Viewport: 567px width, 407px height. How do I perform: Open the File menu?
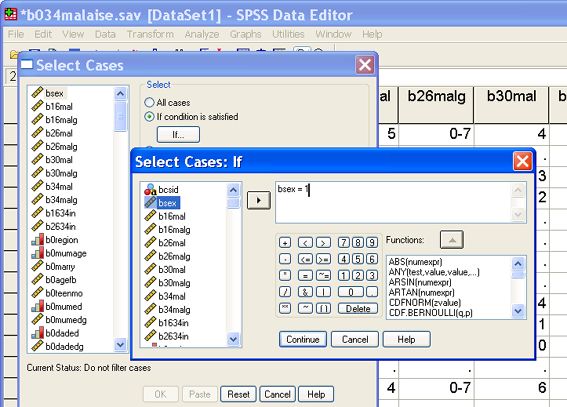16,34
